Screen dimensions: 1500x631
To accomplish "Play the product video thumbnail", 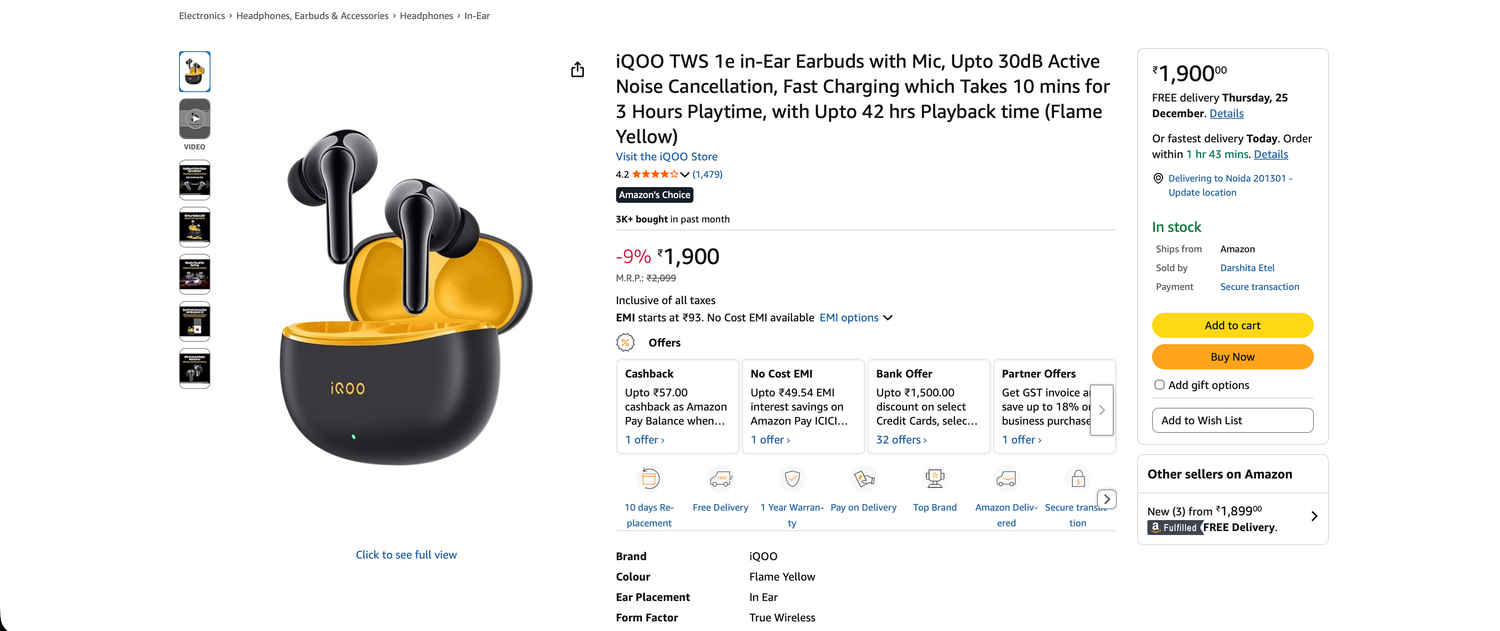I will (x=194, y=119).
